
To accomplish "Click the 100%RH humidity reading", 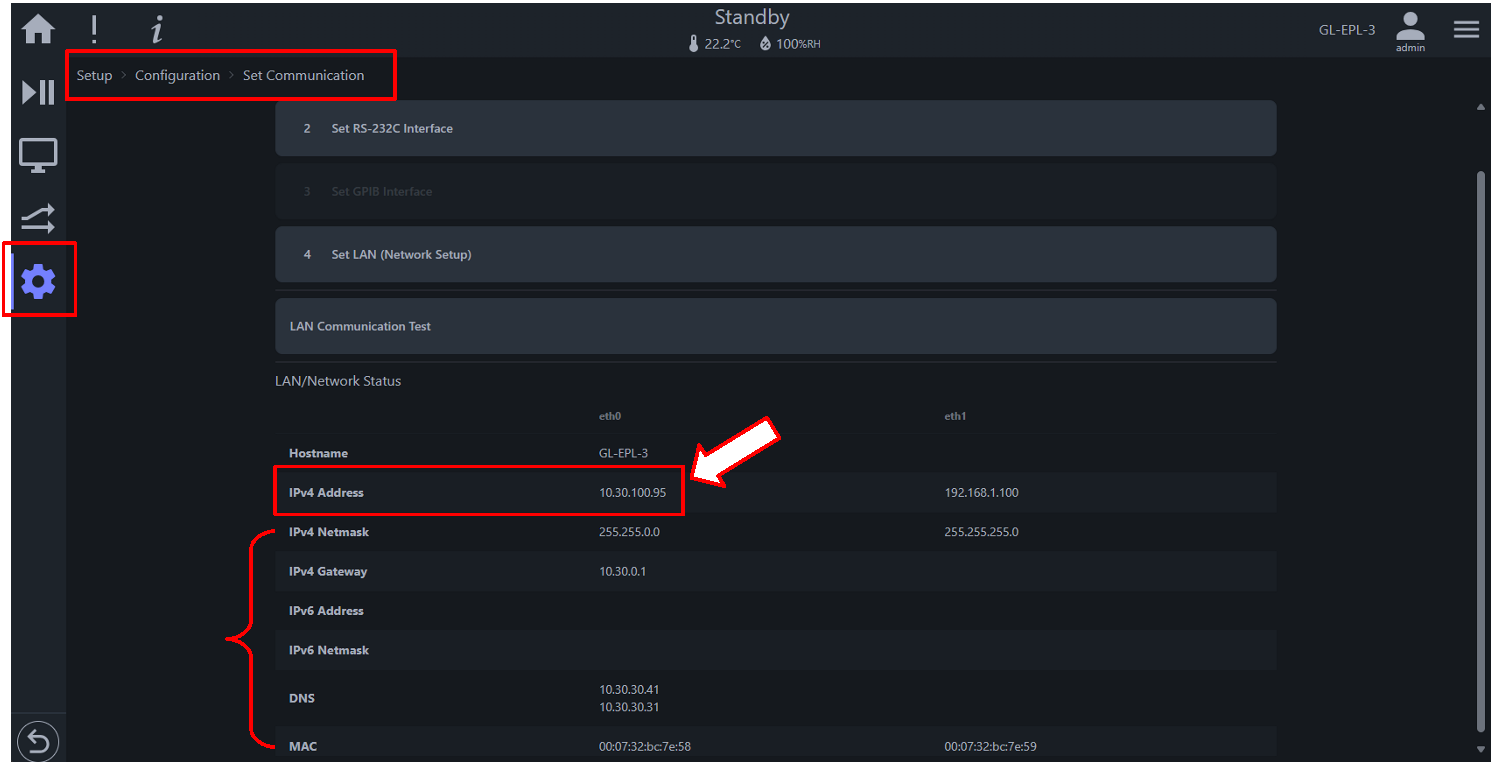I will tap(798, 44).
